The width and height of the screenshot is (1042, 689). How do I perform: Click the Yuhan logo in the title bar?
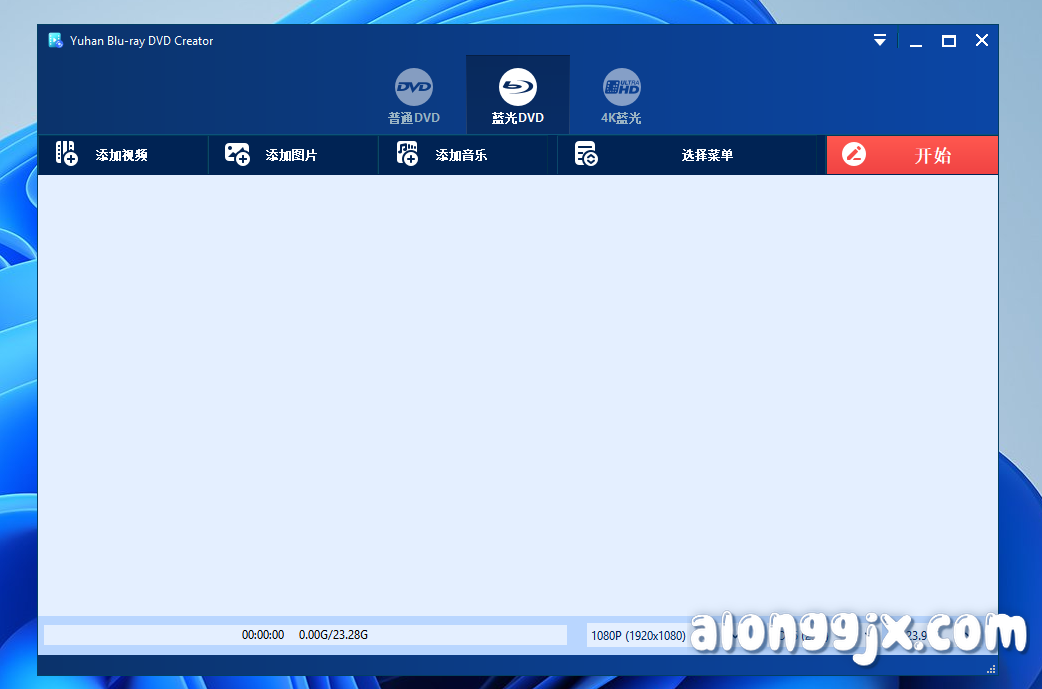click(54, 40)
